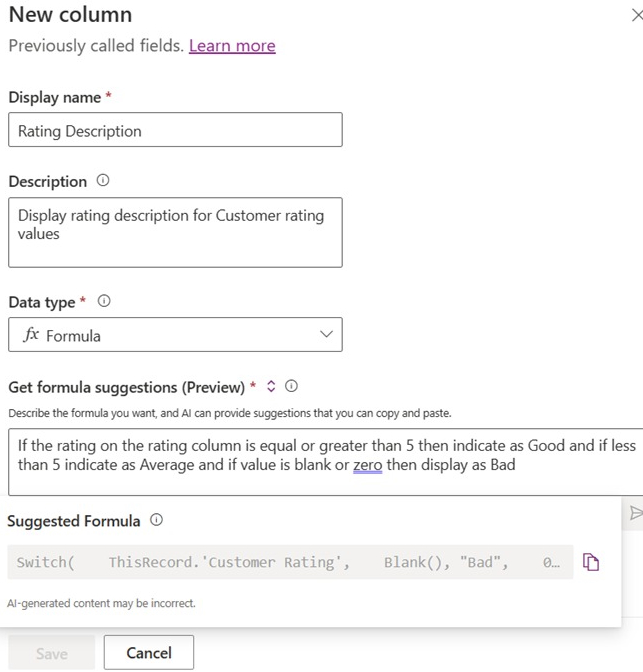The width and height of the screenshot is (643, 672).
Task: Click the AI-generated content disclaimer text
Action: [x=101, y=603]
